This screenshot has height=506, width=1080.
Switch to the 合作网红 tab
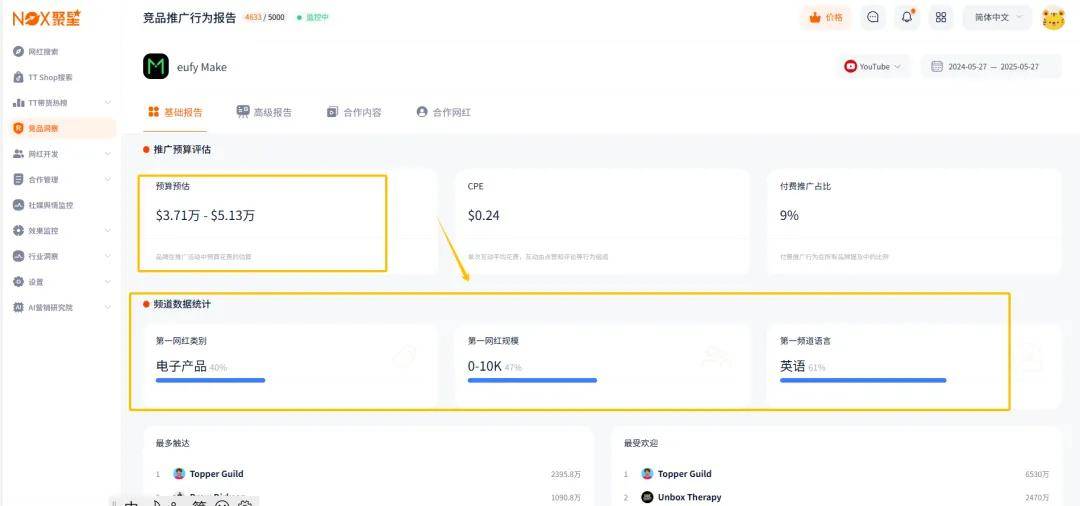(443, 112)
